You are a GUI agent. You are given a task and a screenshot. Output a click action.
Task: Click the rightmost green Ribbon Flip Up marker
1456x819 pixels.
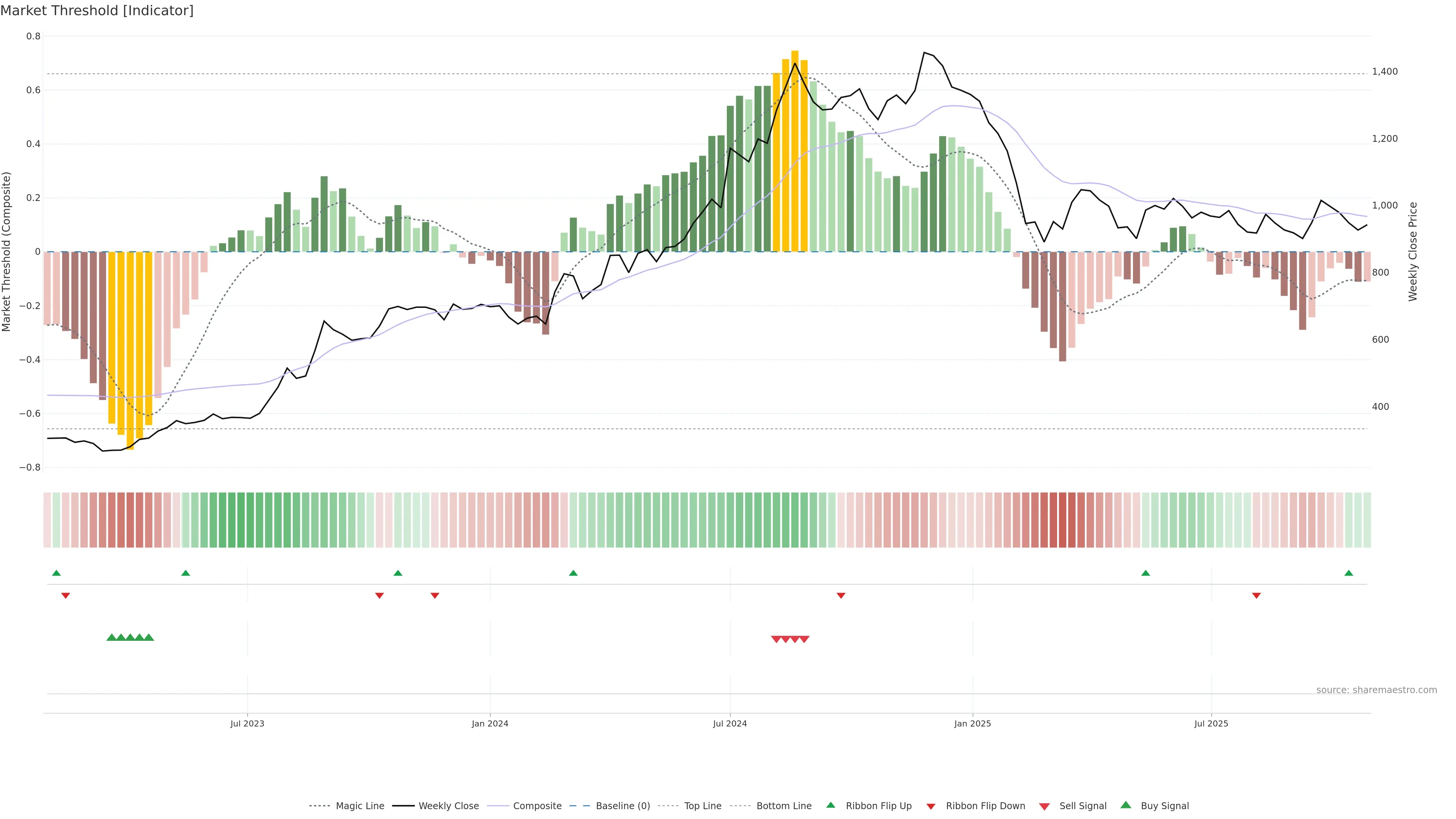[x=1349, y=573]
